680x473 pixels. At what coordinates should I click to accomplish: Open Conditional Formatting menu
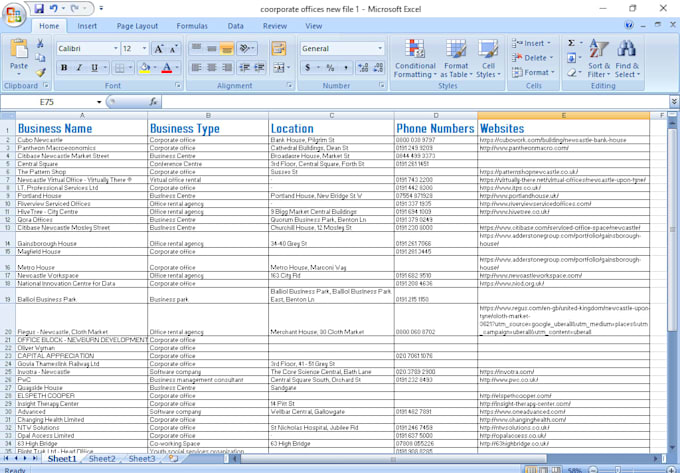[415, 59]
